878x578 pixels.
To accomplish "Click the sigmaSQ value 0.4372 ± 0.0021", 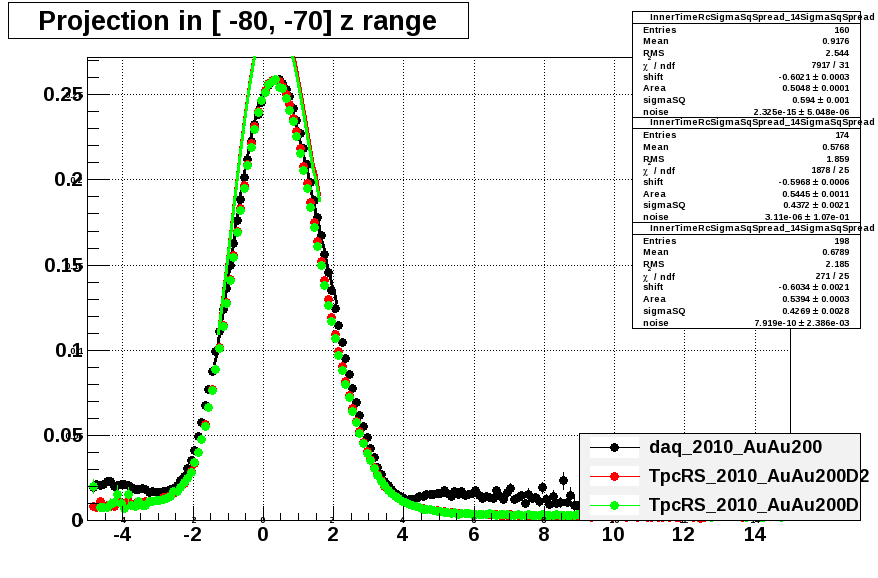I will click(x=816, y=205).
